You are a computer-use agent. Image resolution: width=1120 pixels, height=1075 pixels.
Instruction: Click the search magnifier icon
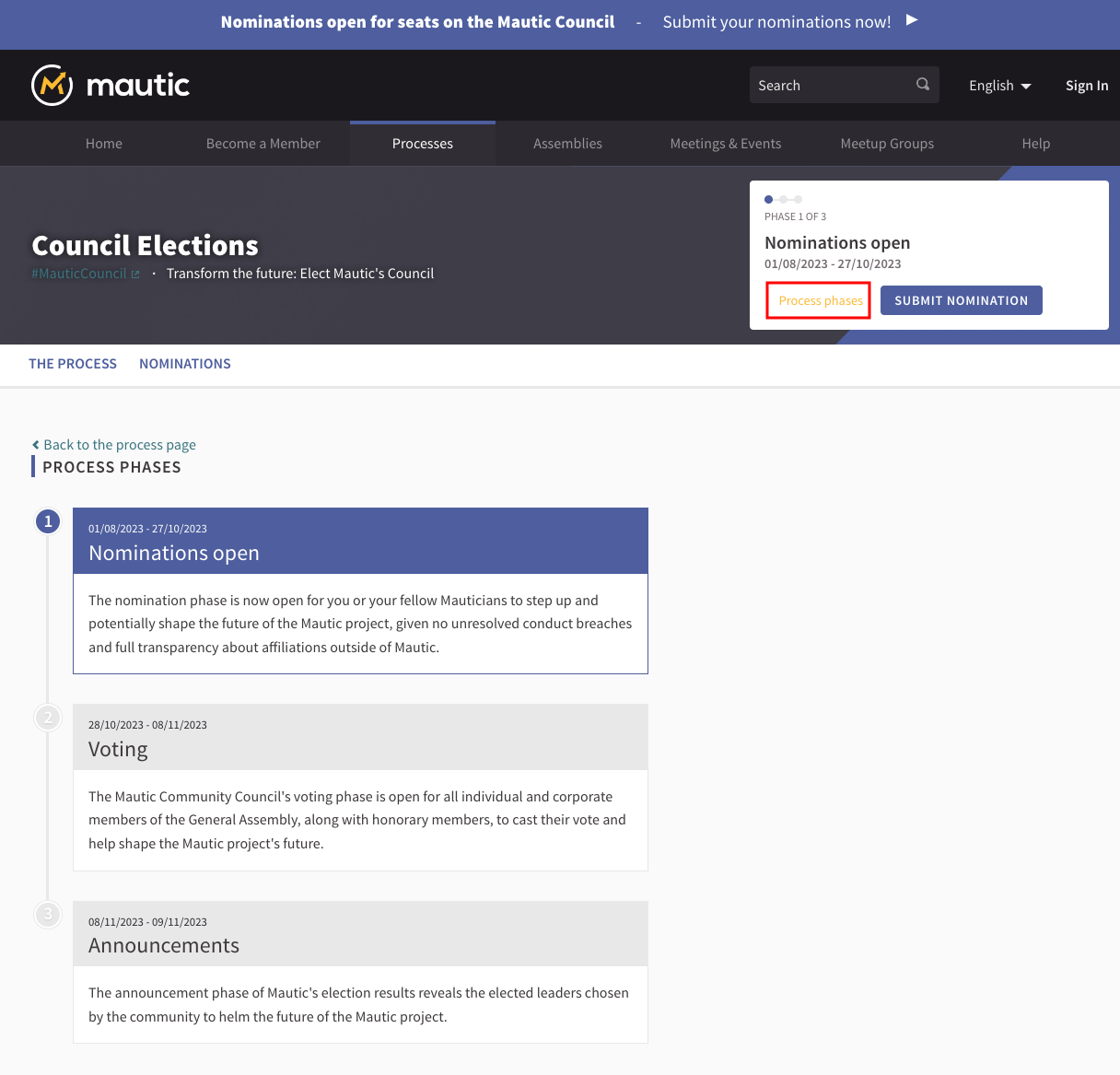click(x=922, y=85)
